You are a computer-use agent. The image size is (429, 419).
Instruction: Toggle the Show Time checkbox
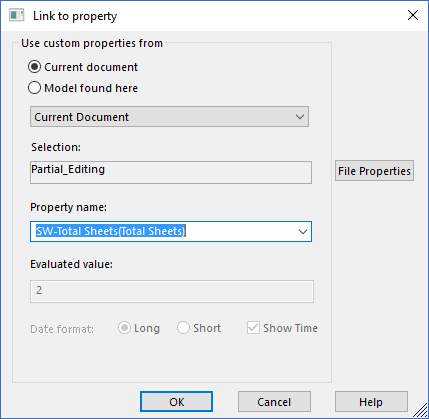tap(253, 328)
